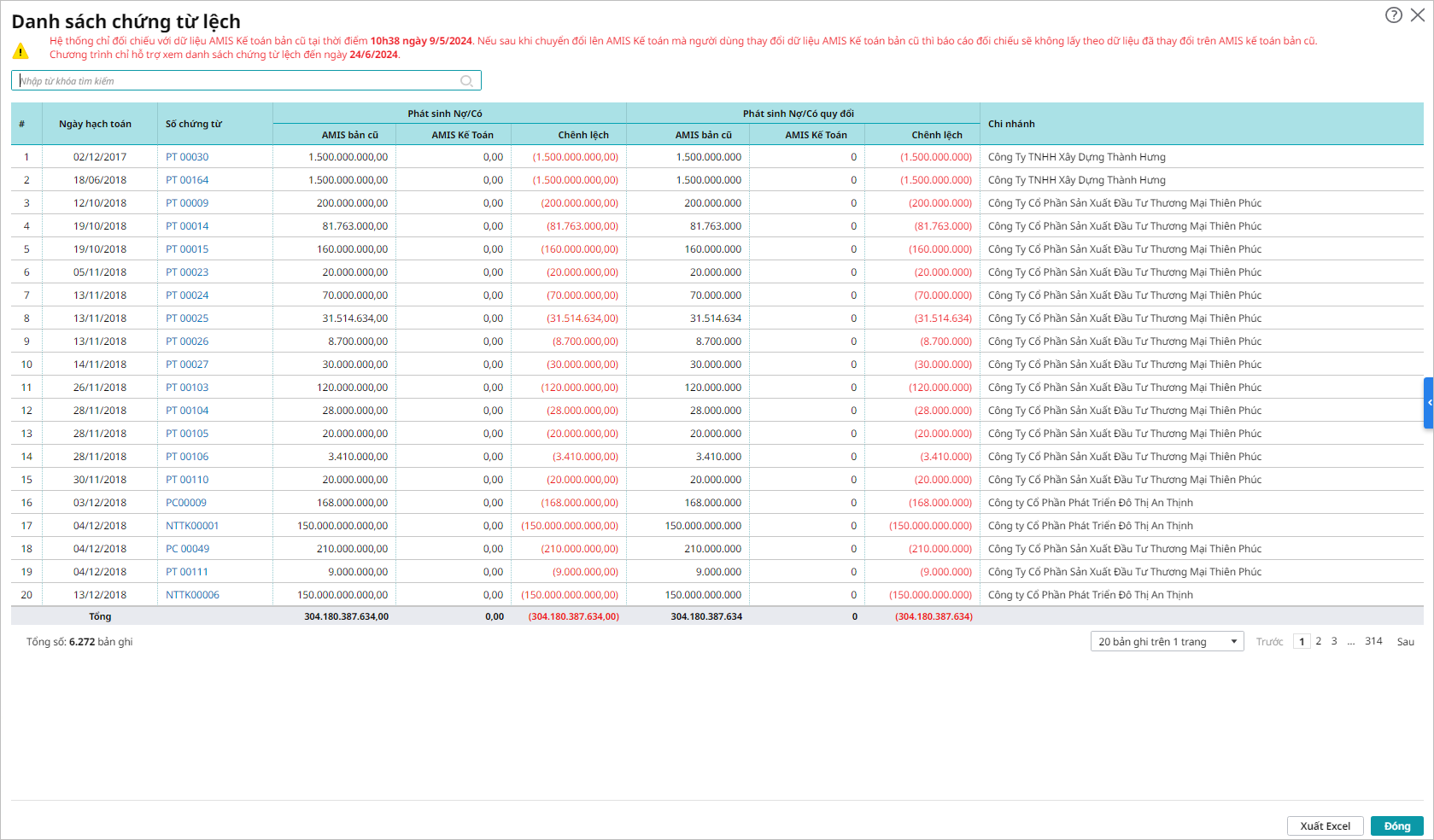Open voucher PT 00110
Screen dimensions: 1434x840
click(187, 480)
